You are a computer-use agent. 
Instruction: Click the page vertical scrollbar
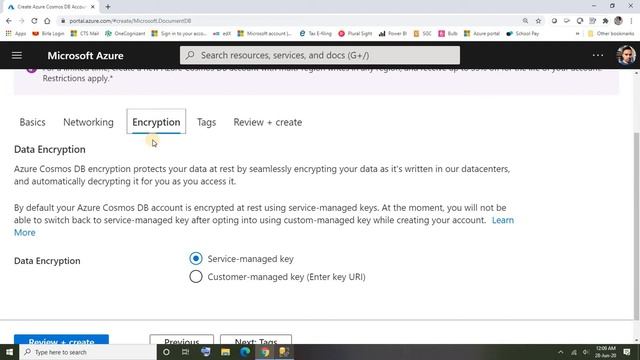(636, 225)
